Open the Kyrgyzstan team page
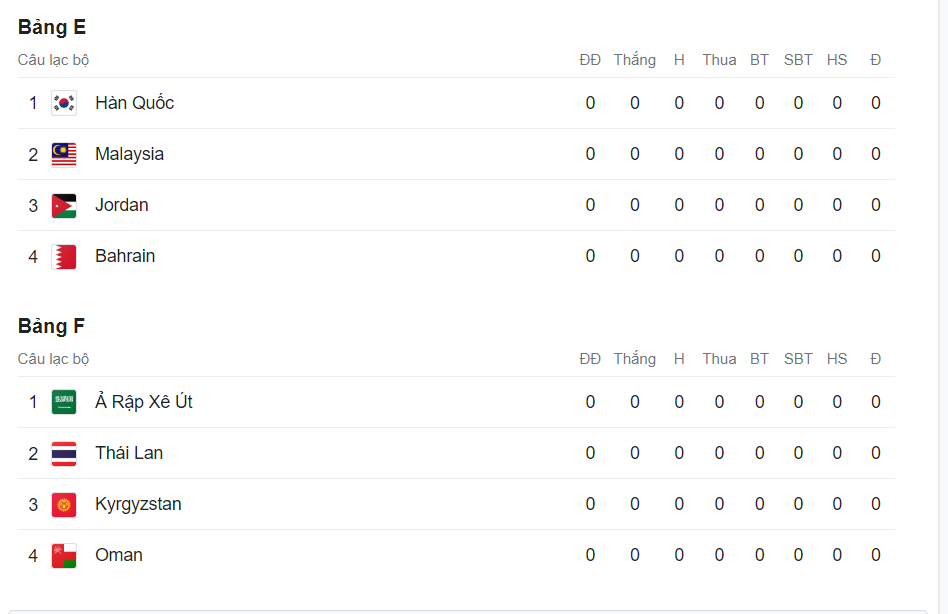Viewport: 948px width, 614px height. (x=138, y=504)
